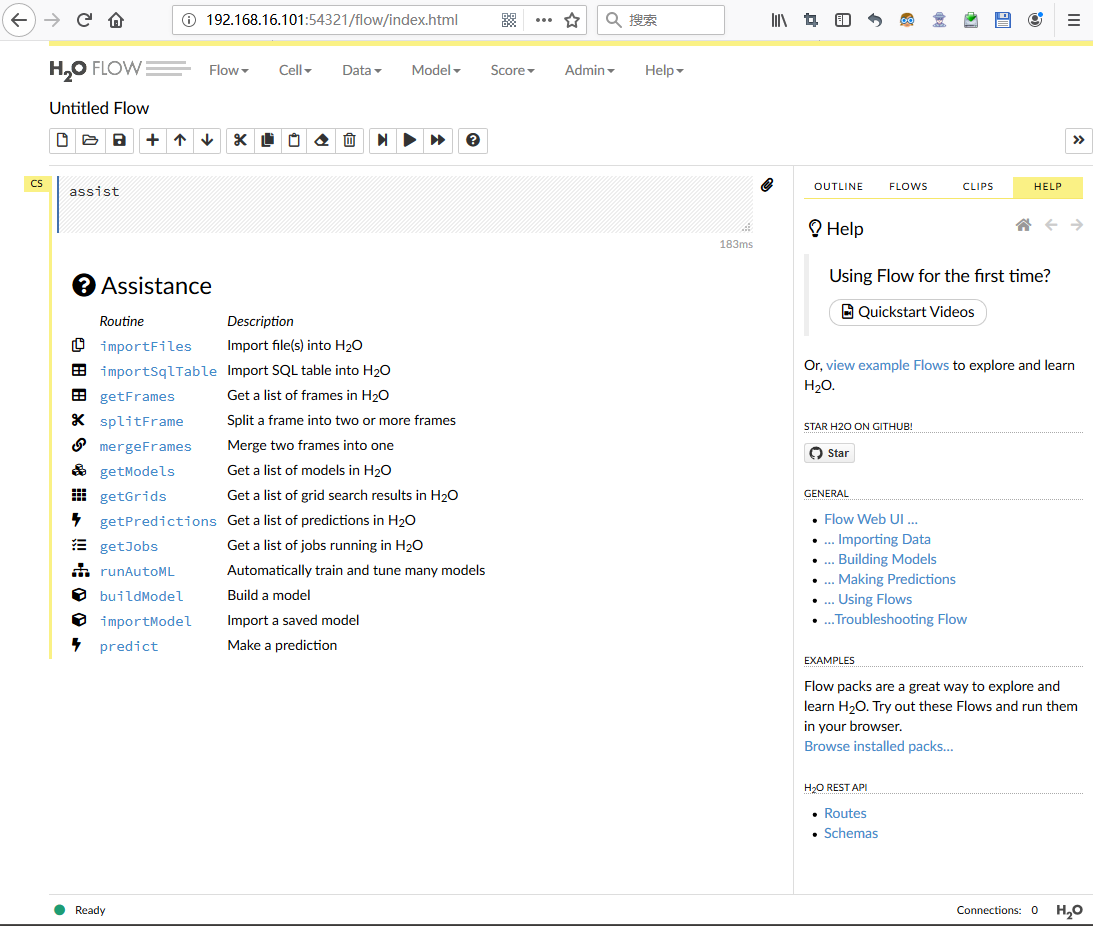This screenshot has height=926, width=1093.
Task: Navigate forward in the Help pane
Action: coord(1076,225)
